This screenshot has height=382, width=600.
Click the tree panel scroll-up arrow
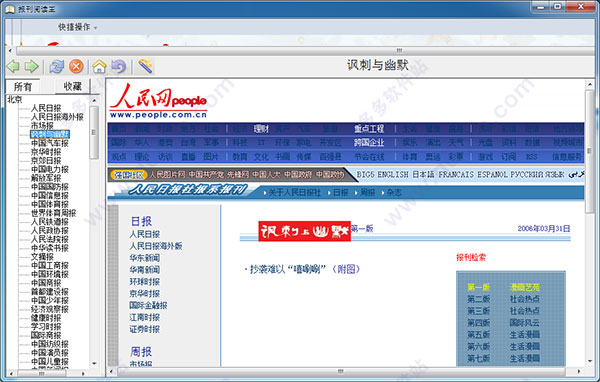pos(94,100)
